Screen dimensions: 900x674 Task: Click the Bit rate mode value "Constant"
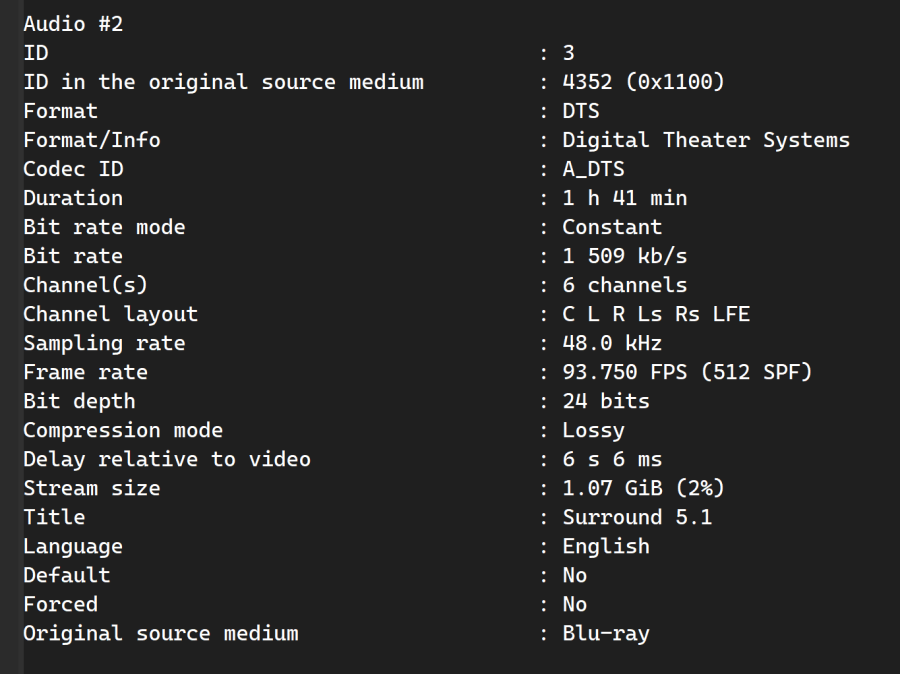612,227
